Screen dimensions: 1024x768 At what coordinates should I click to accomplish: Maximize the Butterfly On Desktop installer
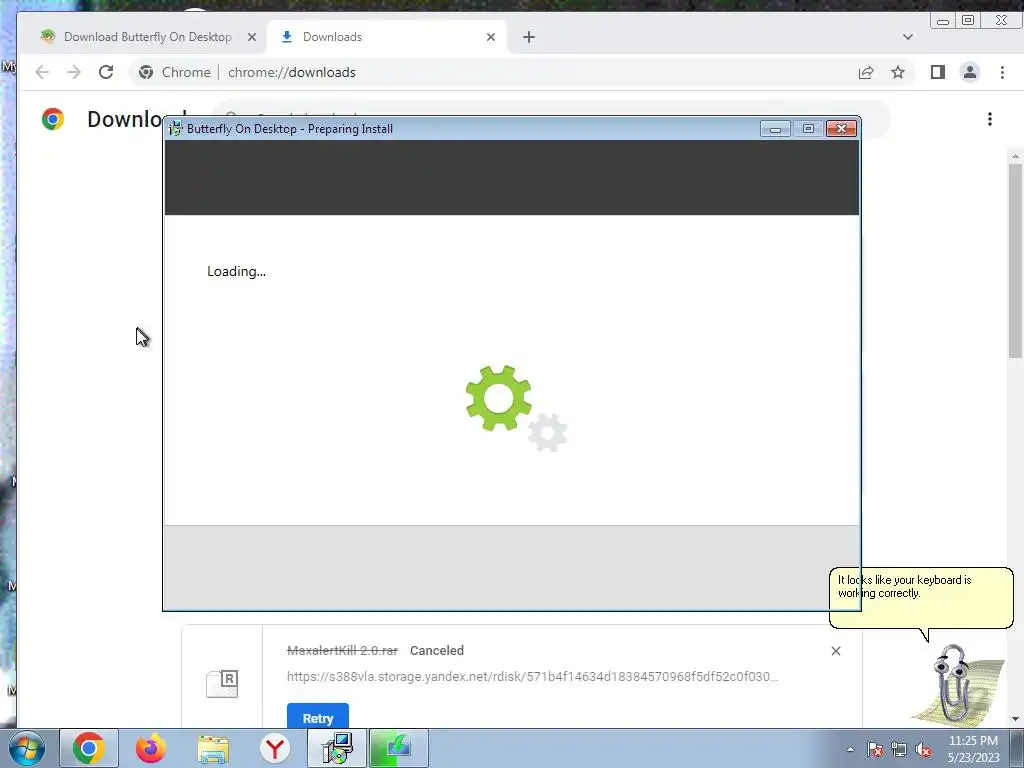(x=808, y=129)
